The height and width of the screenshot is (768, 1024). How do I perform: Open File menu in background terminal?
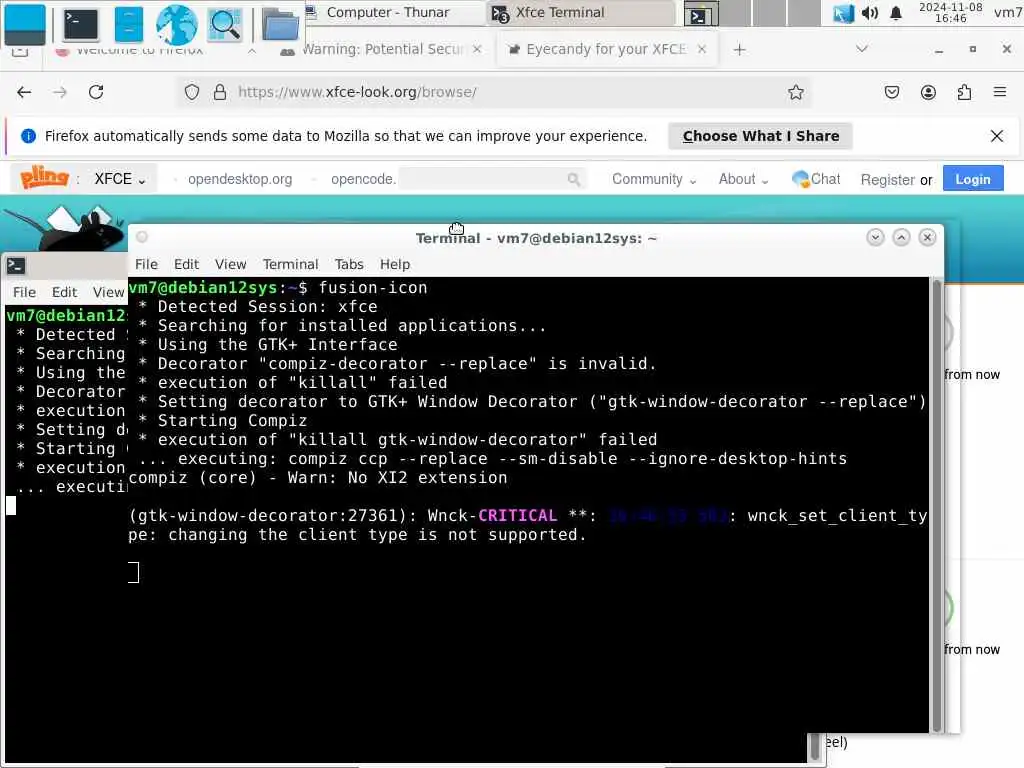tap(24, 293)
